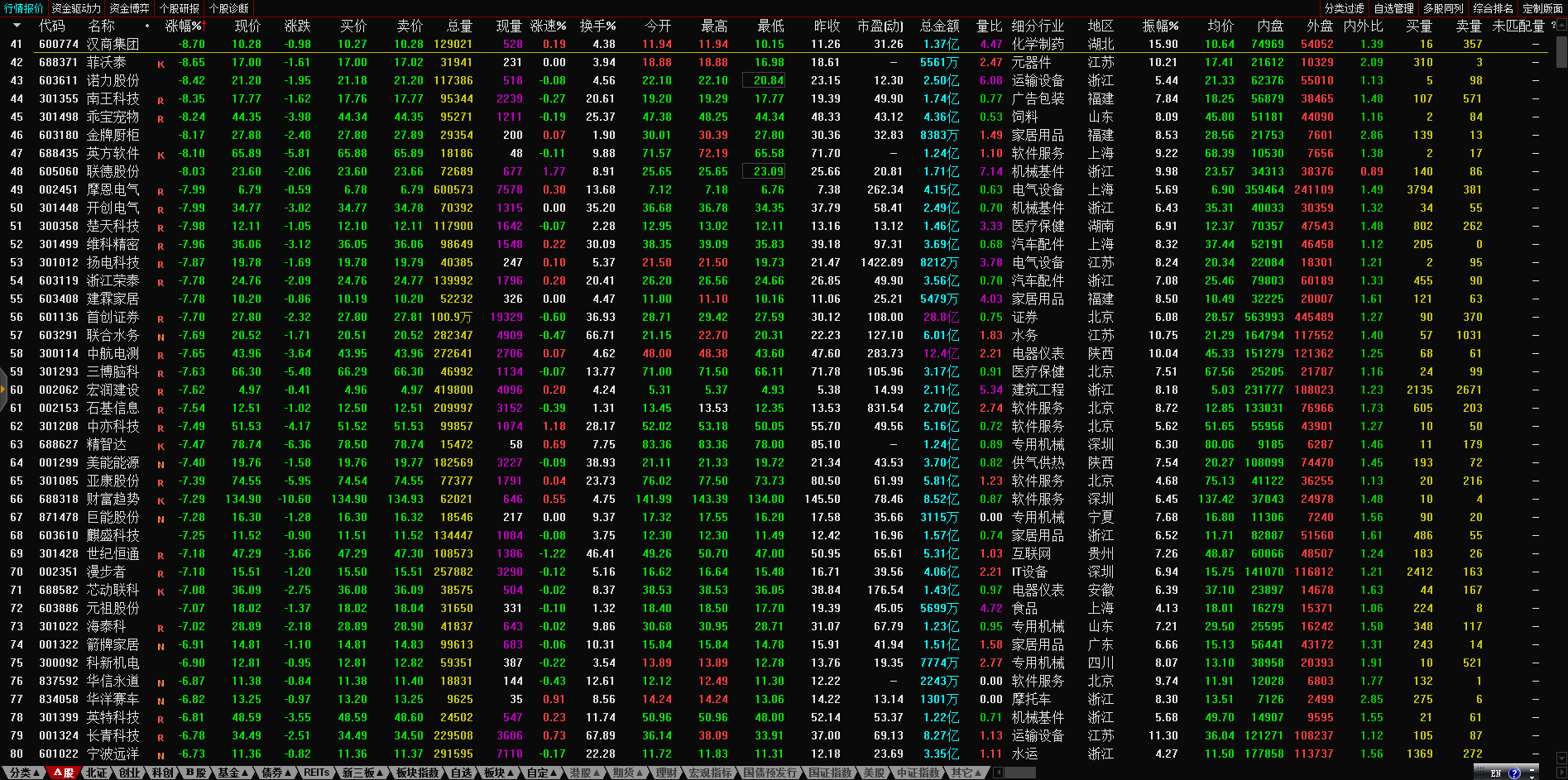Image resolution: width=1568 pixels, height=780 pixels.
Task: Click the scroll-down arrow of the vertical scrollbar
Action: point(1561,758)
